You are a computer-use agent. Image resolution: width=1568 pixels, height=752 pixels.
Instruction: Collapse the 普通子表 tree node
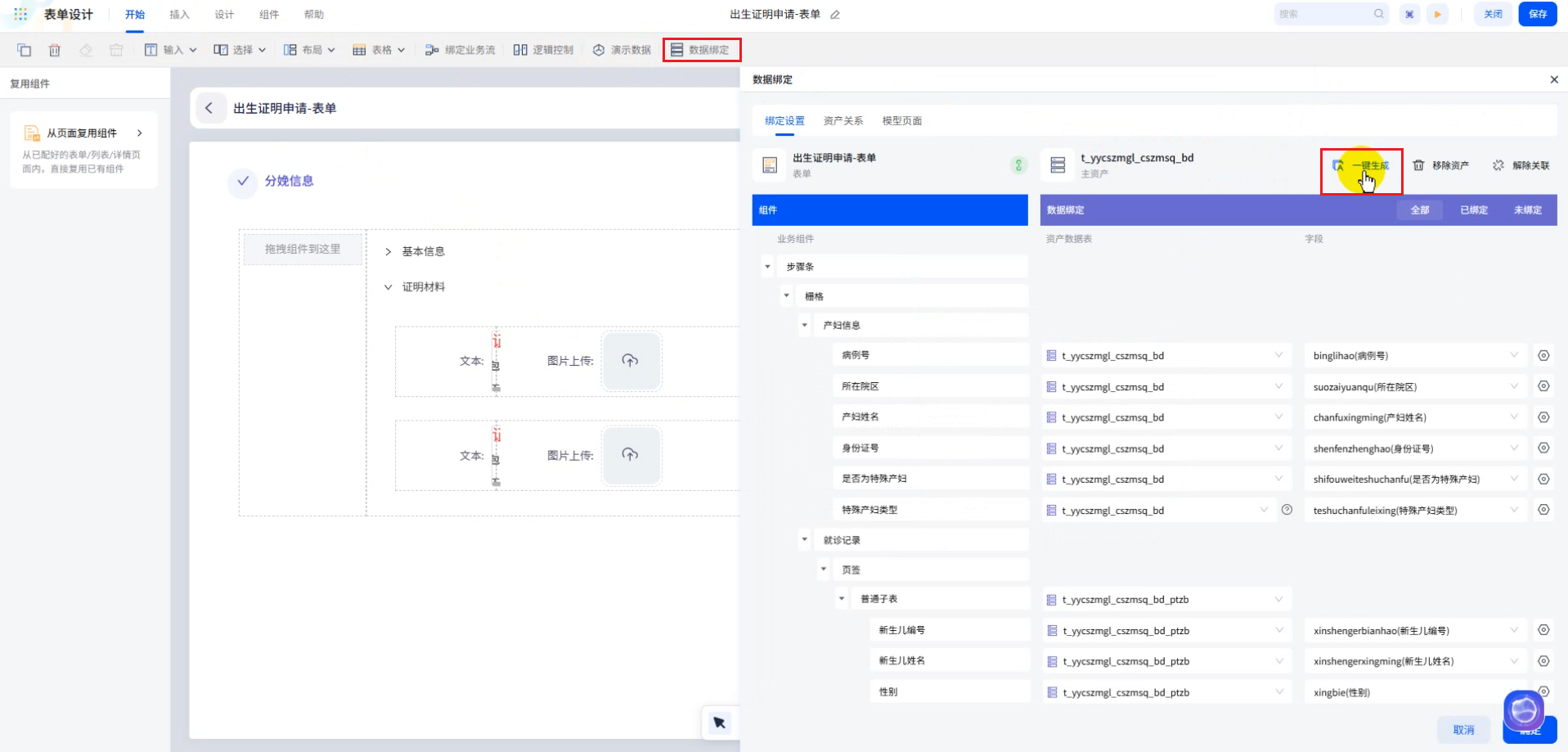click(842, 599)
